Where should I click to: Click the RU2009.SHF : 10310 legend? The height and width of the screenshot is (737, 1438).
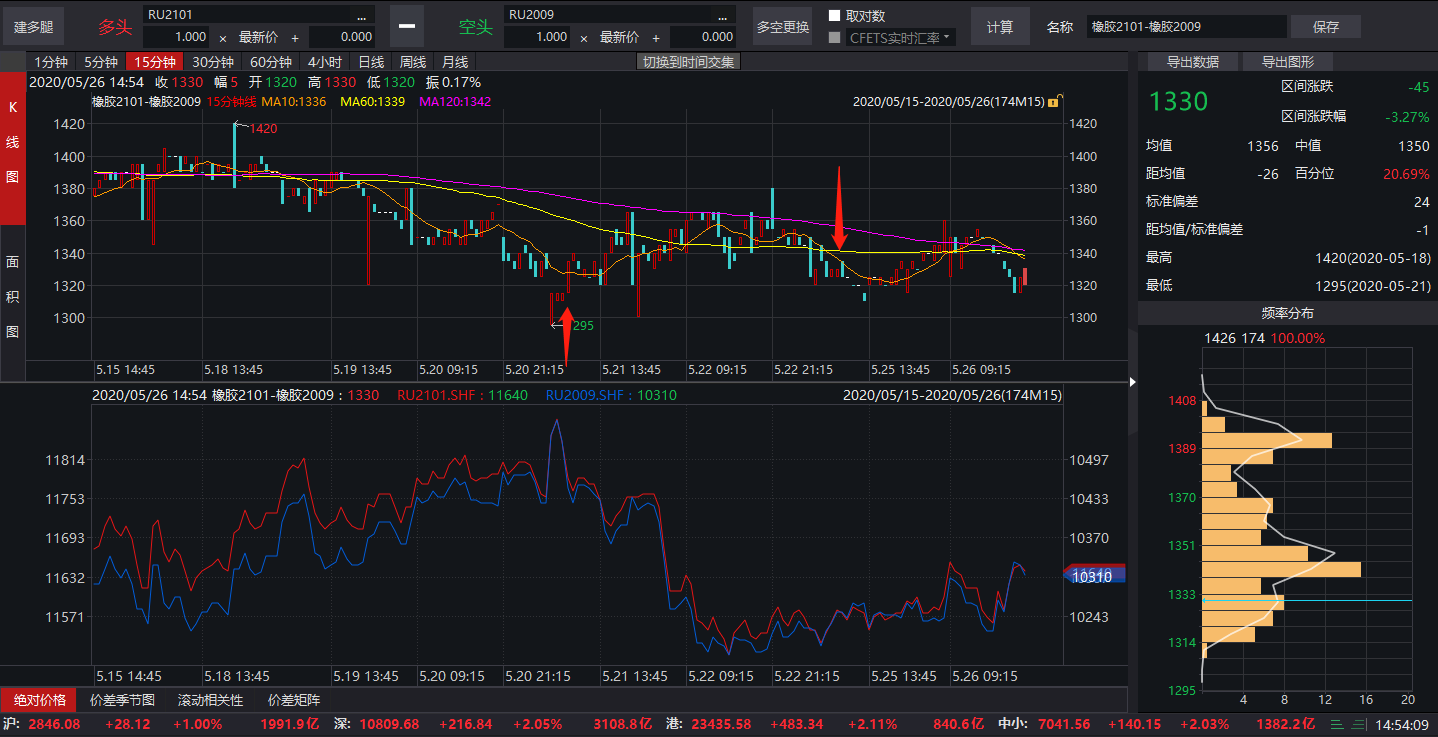pos(611,395)
